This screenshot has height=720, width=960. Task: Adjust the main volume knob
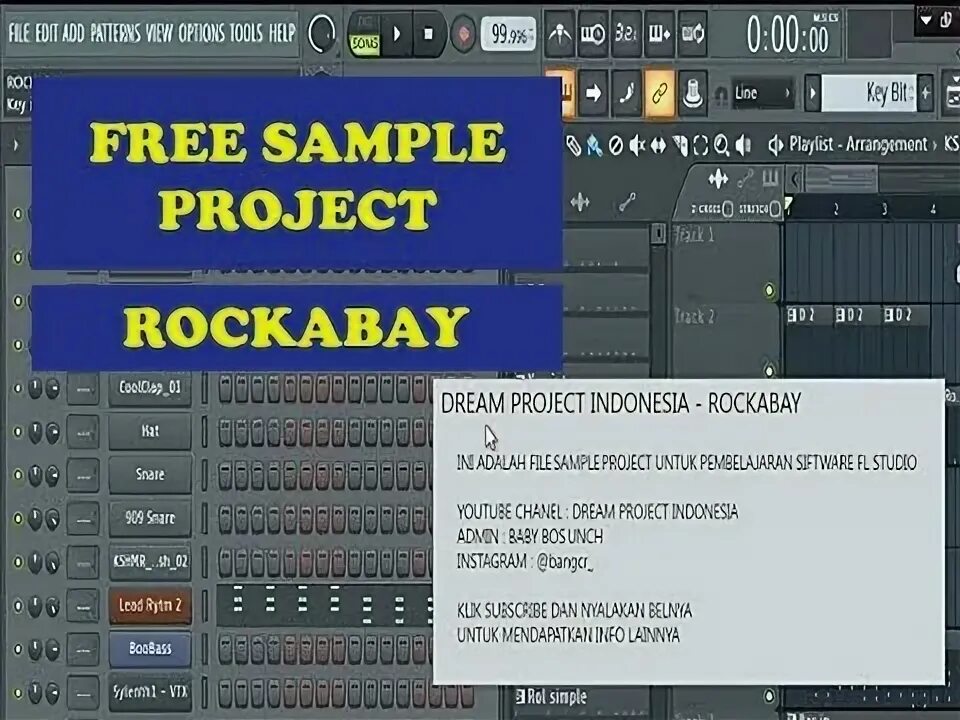click(x=321, y=34)
